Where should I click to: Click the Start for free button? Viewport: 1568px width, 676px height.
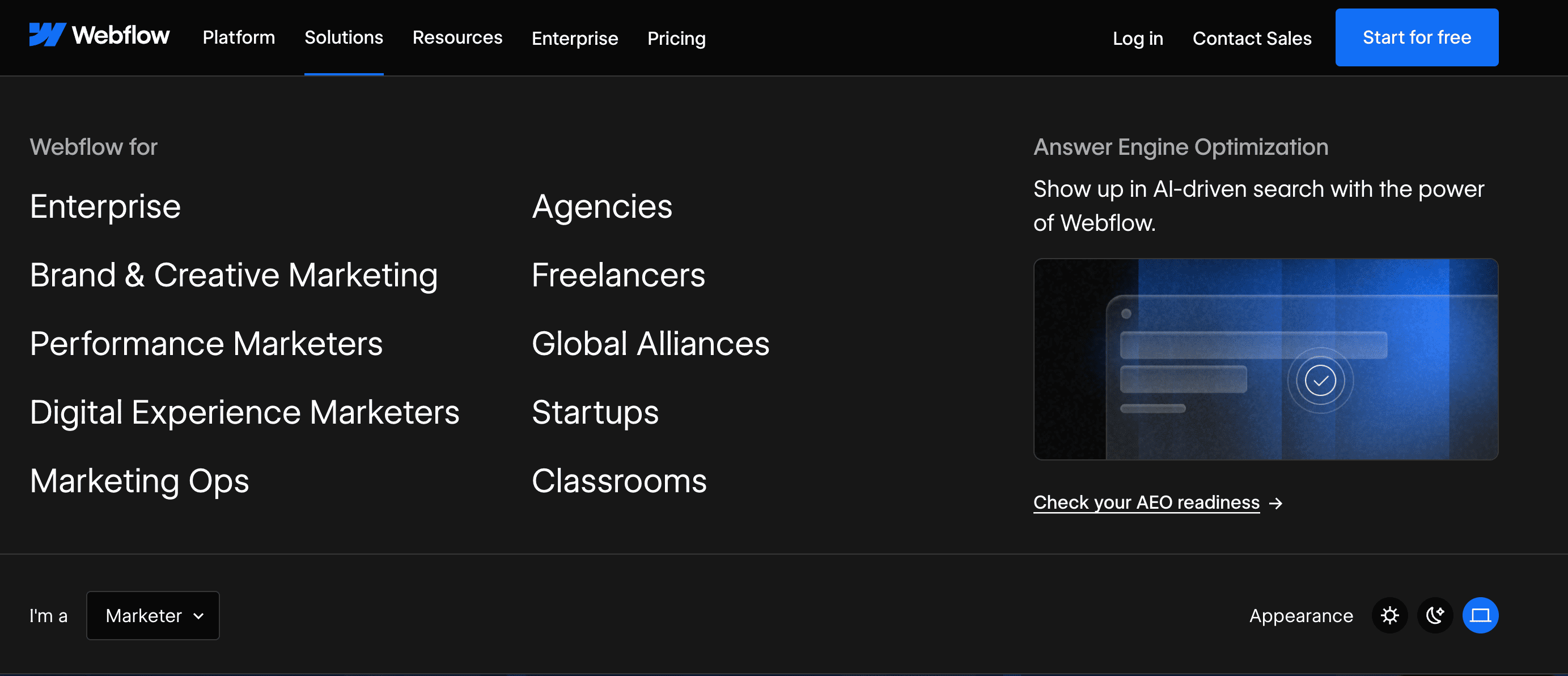click(1417, 37)
